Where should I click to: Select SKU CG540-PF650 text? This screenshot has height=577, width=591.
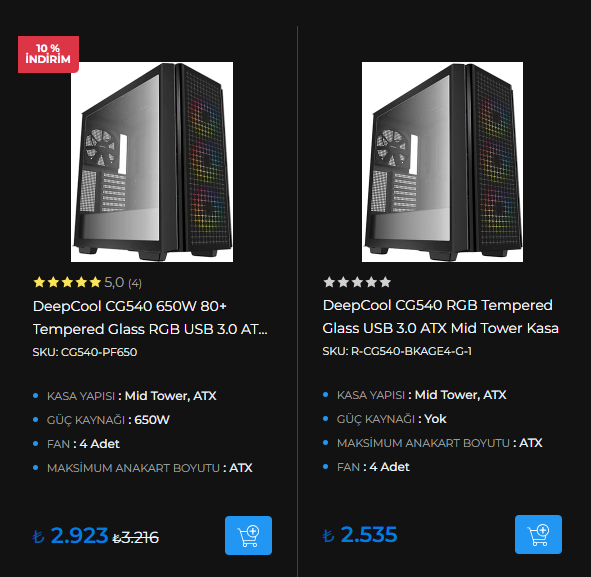click(x=85, y=352)
